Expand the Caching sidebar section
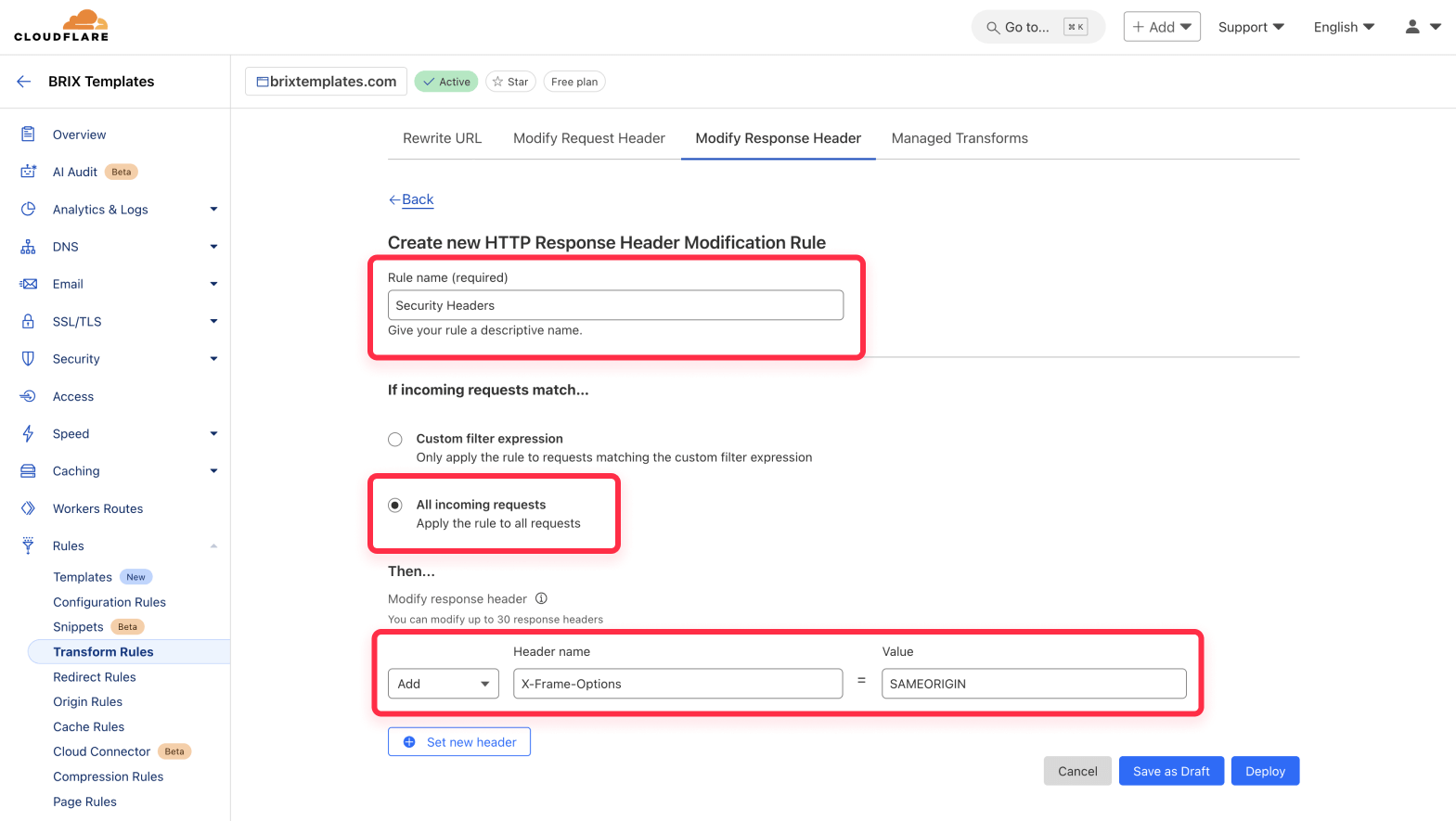This screenshot has height=821, width=1456. 213,471
